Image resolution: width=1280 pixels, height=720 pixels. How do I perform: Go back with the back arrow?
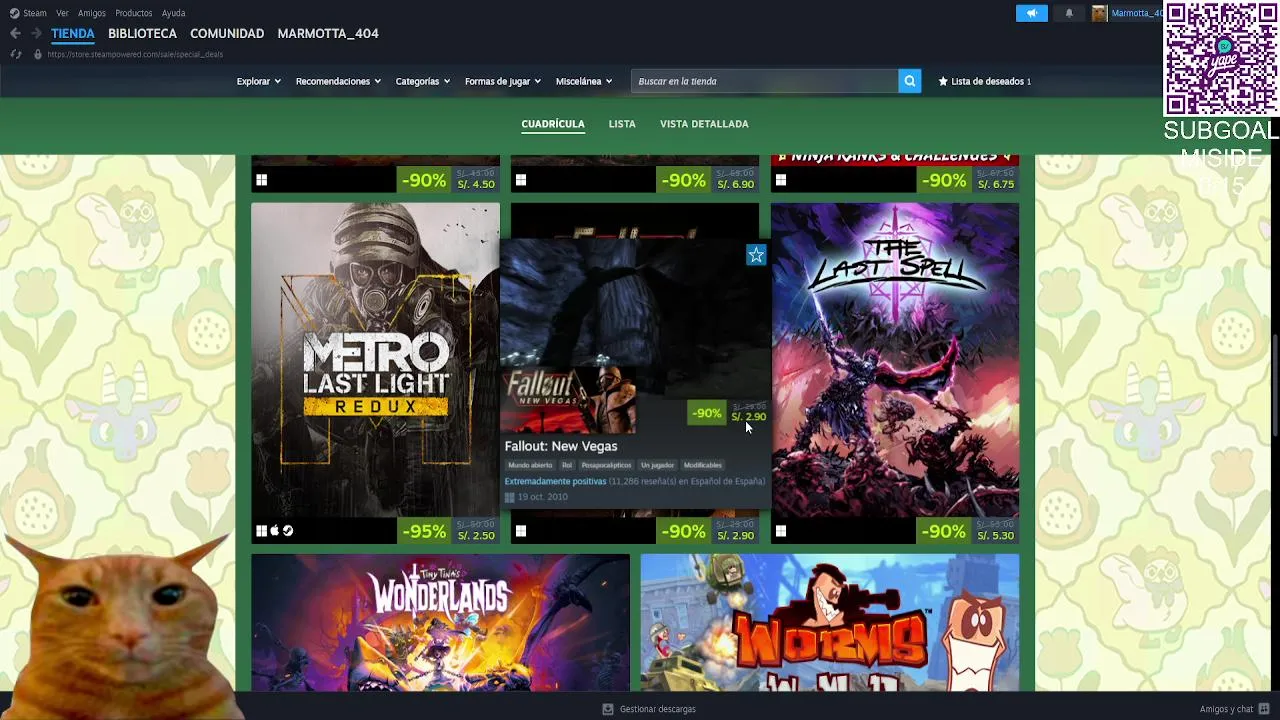(15, 33)
